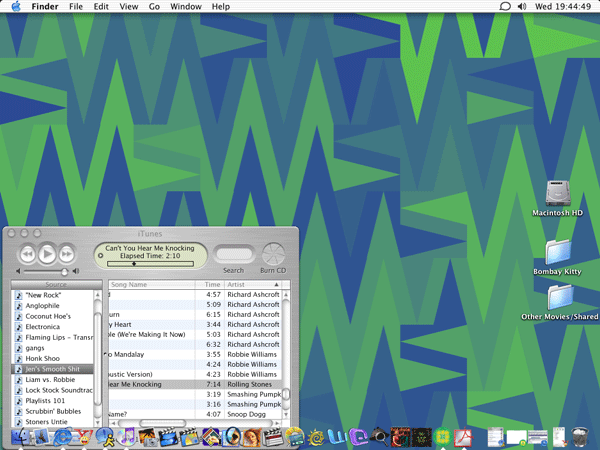Click the speech bubble menu bar icon
Image resolution: width=600 pixels, height=450 pixels.
pyautogui.click(x=505, y=7)
